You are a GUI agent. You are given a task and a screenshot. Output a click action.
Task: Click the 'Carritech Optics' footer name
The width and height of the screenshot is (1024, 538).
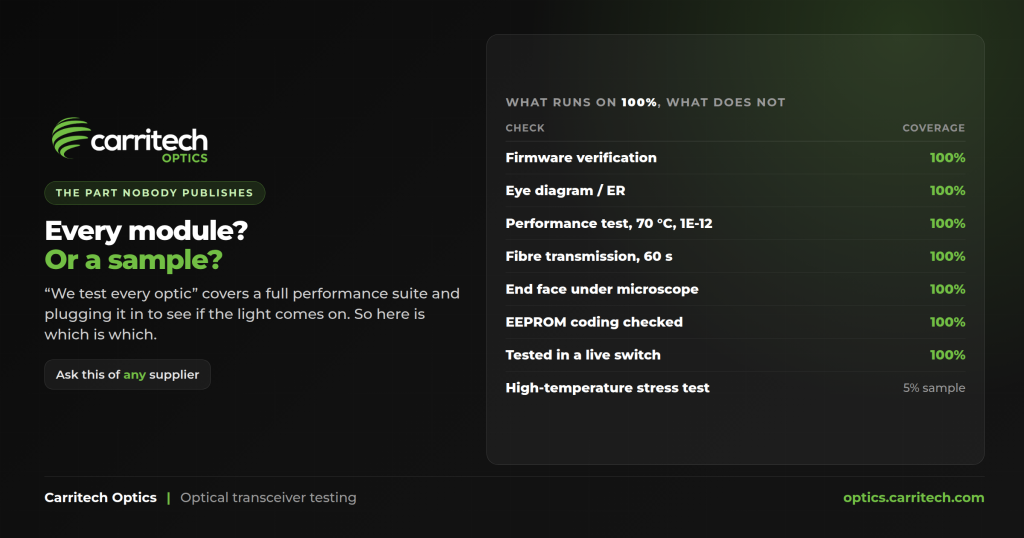(x=101, y=498)
